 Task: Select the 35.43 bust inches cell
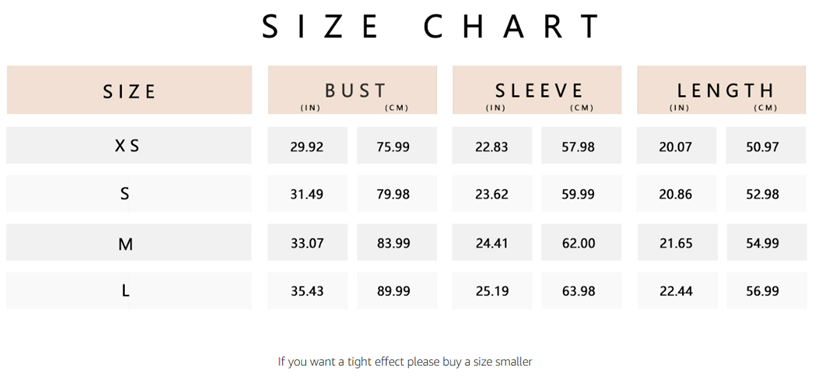307,290
